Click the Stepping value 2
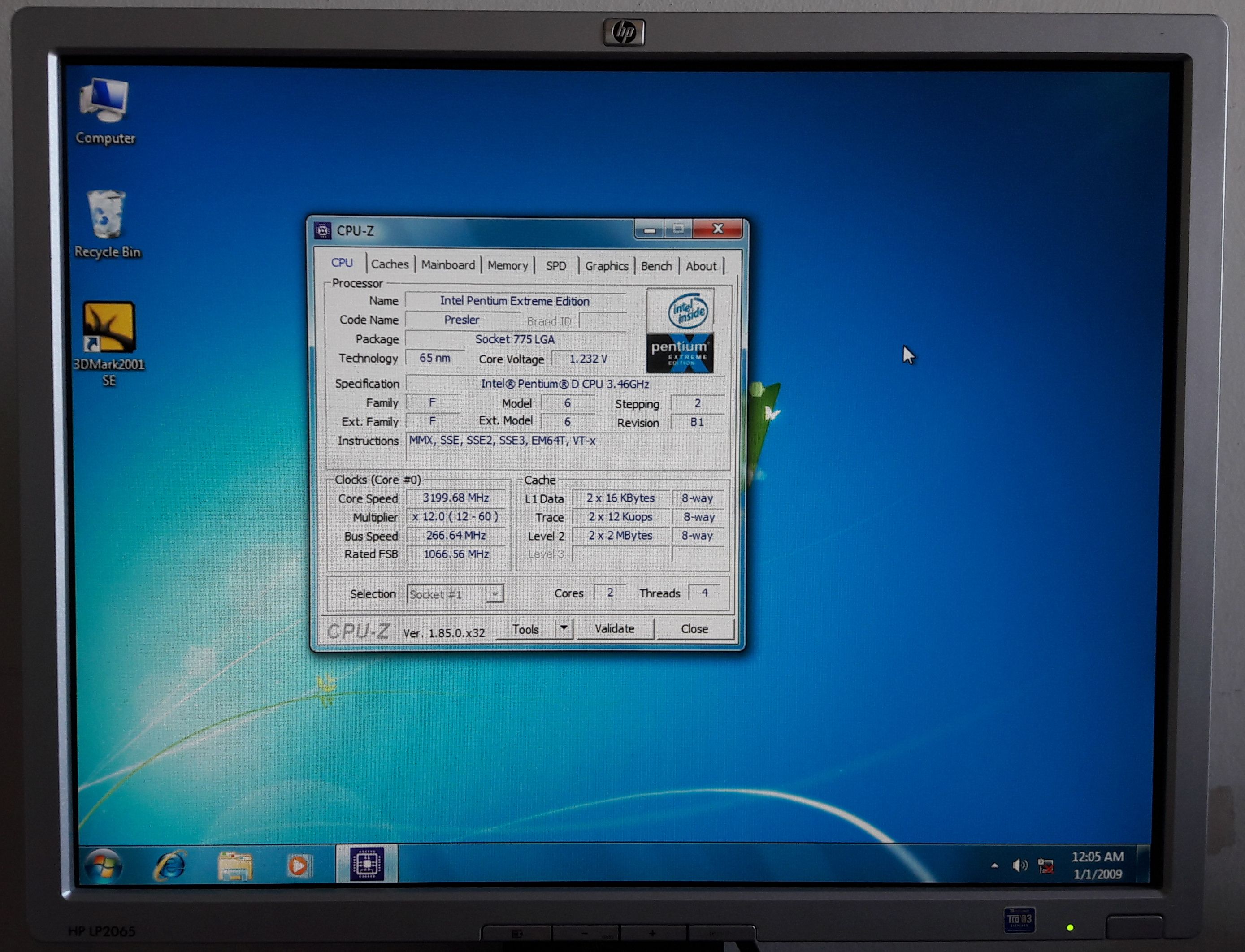 pyautogui.click(x=698, y=403)
